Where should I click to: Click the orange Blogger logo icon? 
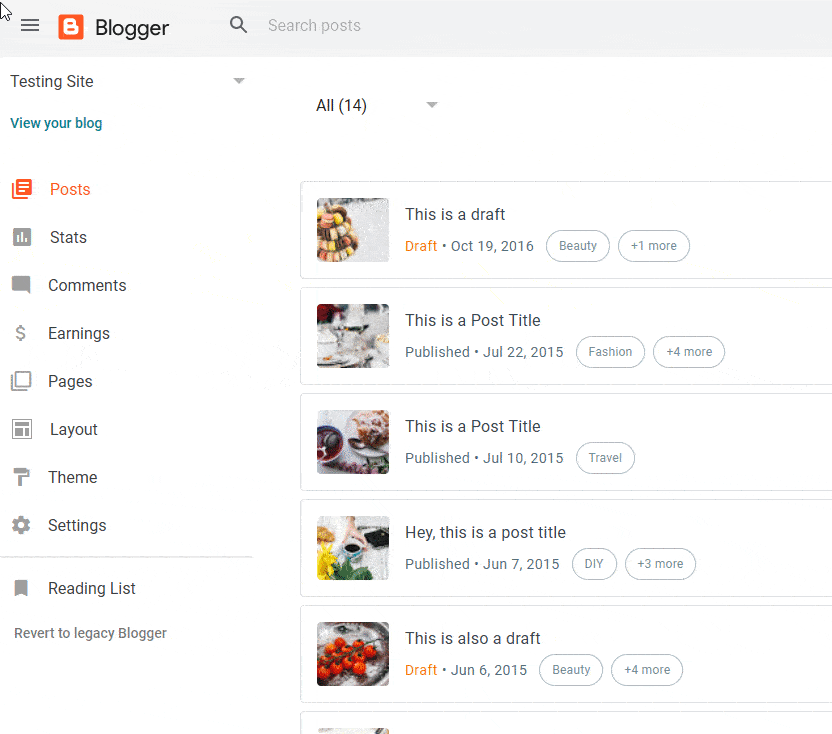coord(71,27)
